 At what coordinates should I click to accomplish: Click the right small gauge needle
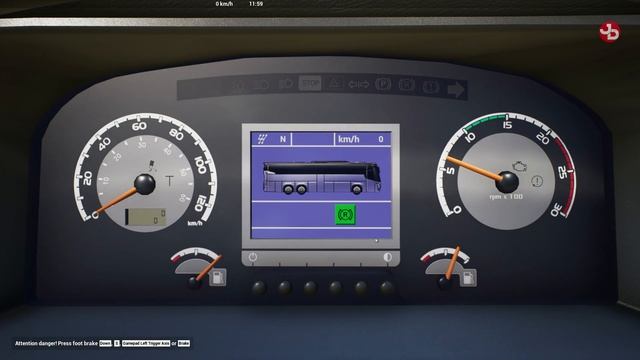tap(453, 263)
